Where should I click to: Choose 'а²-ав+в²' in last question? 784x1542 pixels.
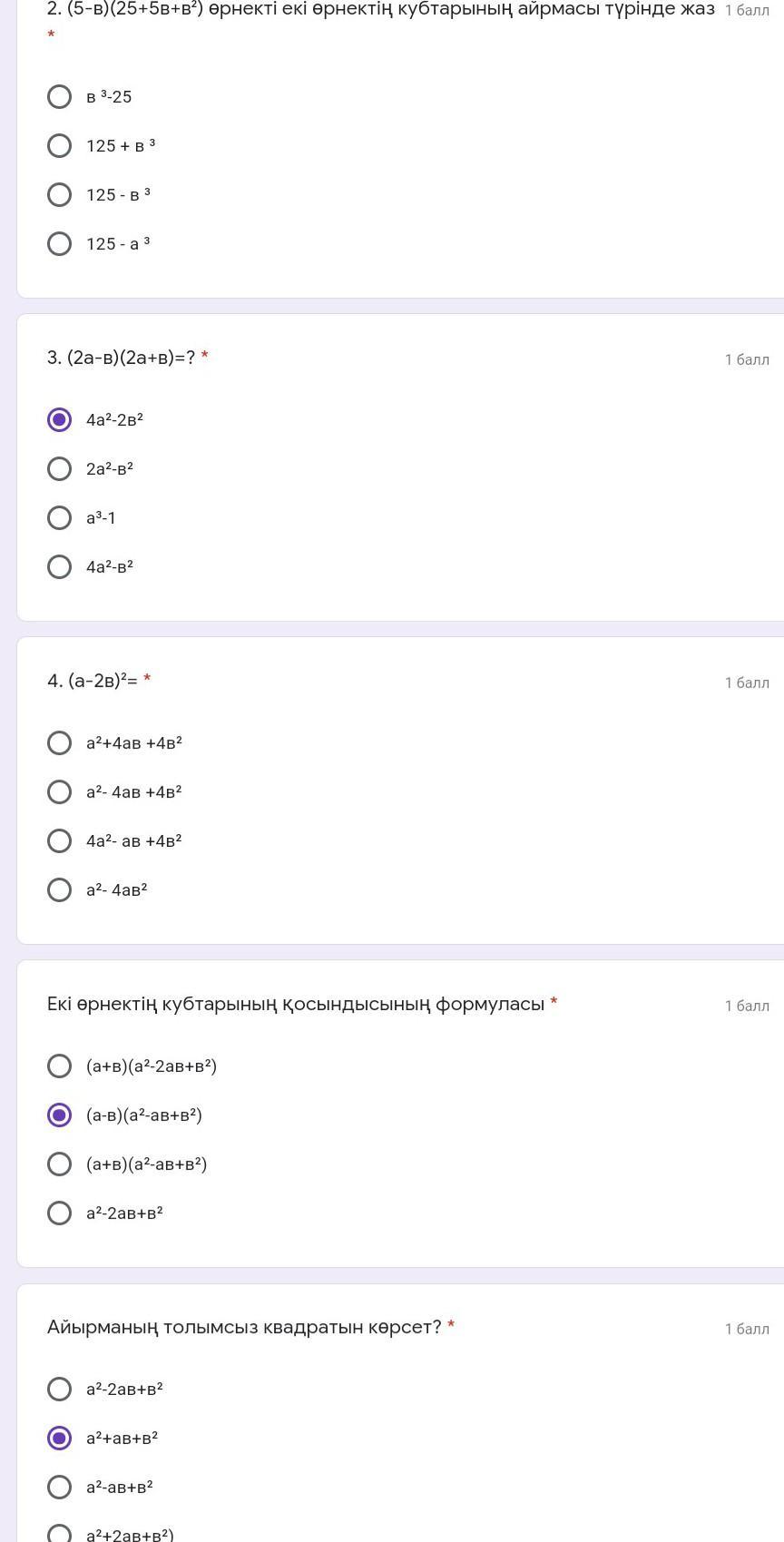[59, 1488]
